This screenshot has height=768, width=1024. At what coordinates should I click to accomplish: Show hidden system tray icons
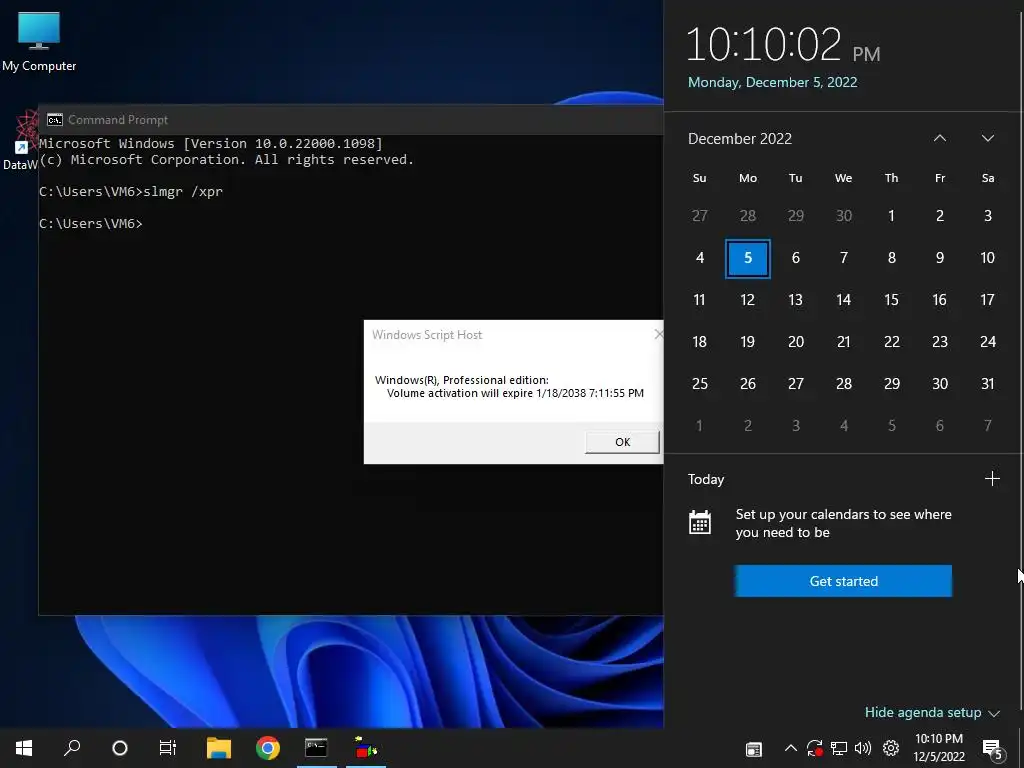[790, 748]
